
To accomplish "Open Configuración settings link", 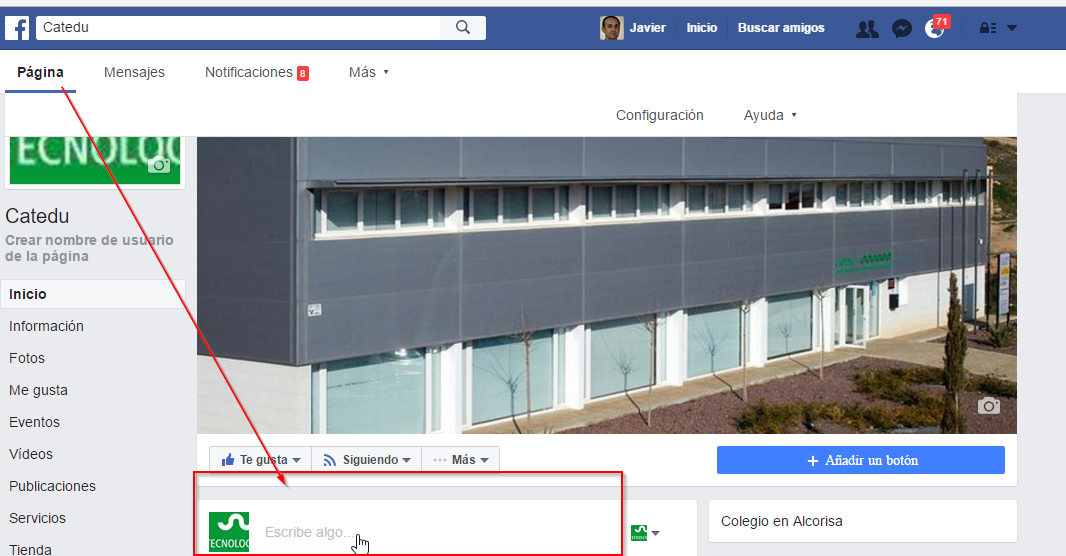I will (x=659, y=116).
